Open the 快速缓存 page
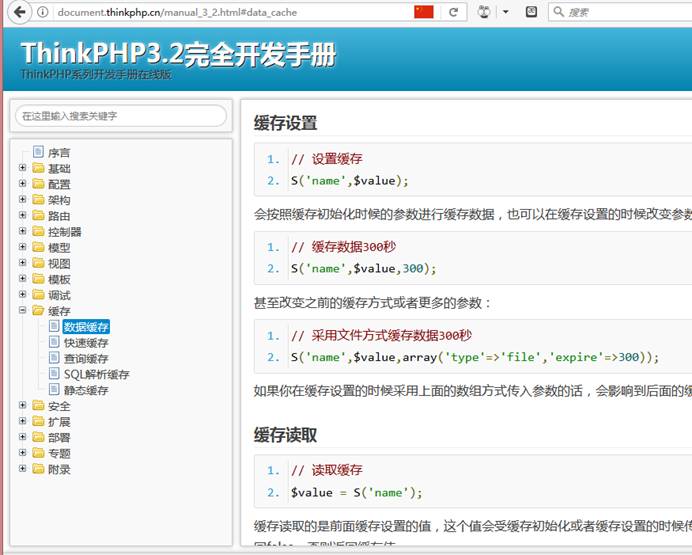Image resolution: width=692 pixels, height=555 pixels. pos(86,343)
